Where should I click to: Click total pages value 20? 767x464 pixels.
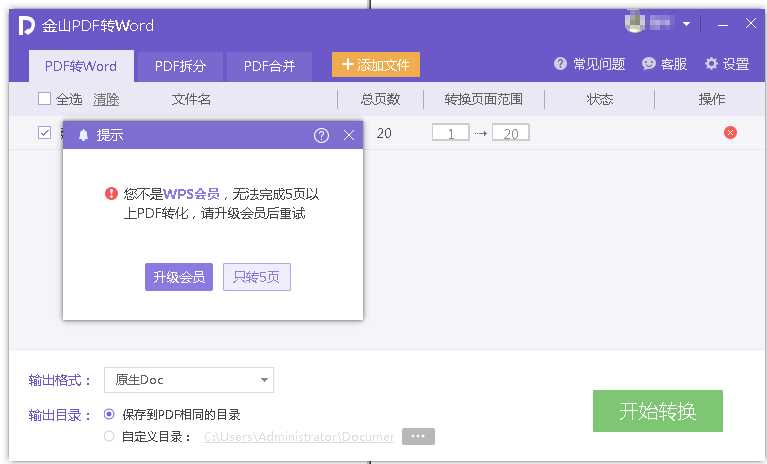click(x=384, y=133)
